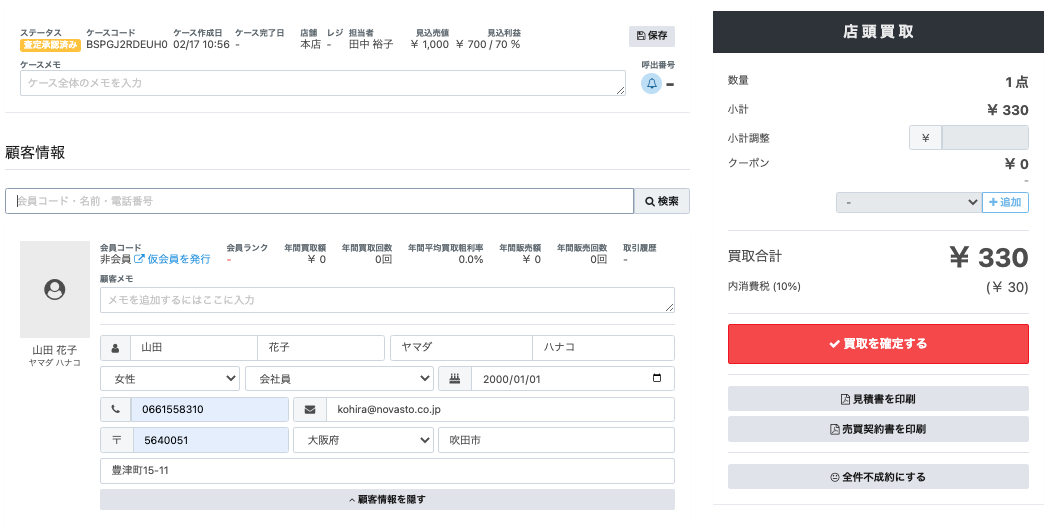
Task: Focus the subtotal adjustment amount field
Action: click(x=985, y=138)
